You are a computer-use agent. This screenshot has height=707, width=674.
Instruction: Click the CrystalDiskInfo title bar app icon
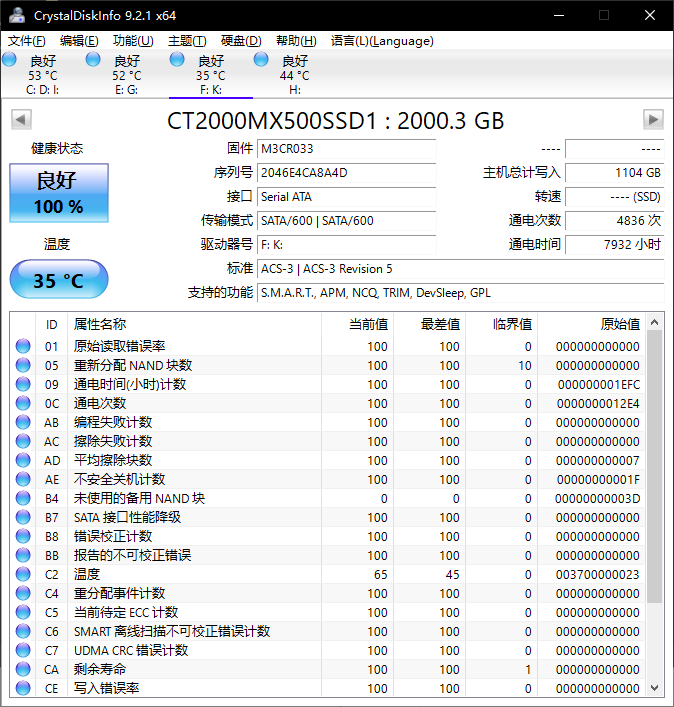pyautogui.click(x=17, y=15)
